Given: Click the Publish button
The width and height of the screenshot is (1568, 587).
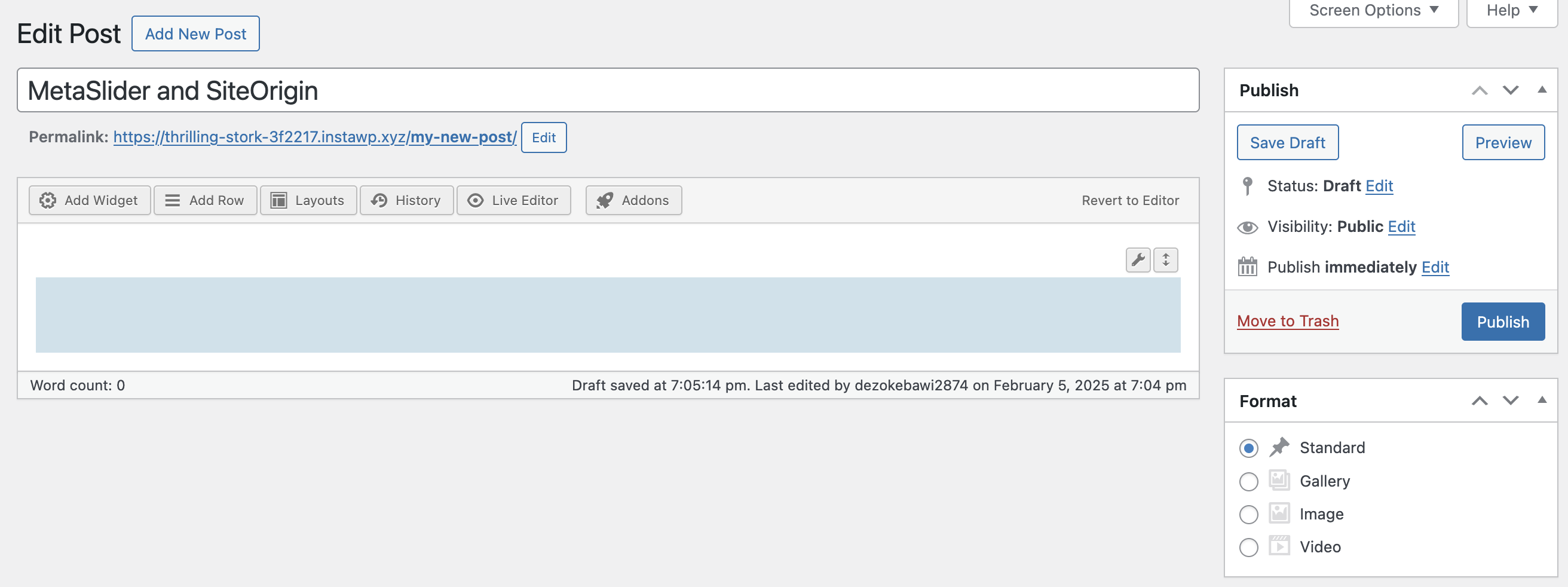Looking at the screenshot, I should click(x=1502, y=322).
